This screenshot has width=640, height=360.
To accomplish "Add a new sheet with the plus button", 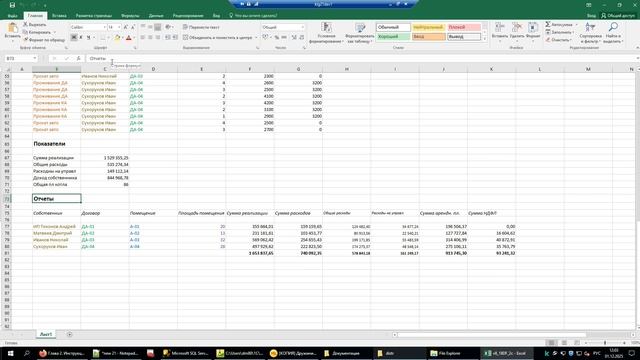I will (x=69, y=334).
